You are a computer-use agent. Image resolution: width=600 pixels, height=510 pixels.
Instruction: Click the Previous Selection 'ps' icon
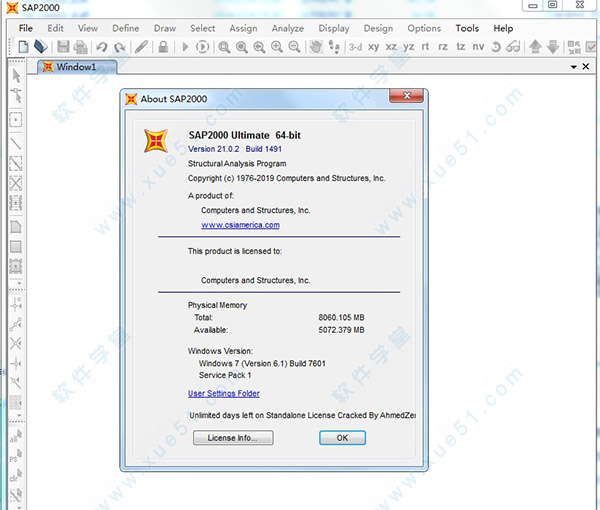16,456
